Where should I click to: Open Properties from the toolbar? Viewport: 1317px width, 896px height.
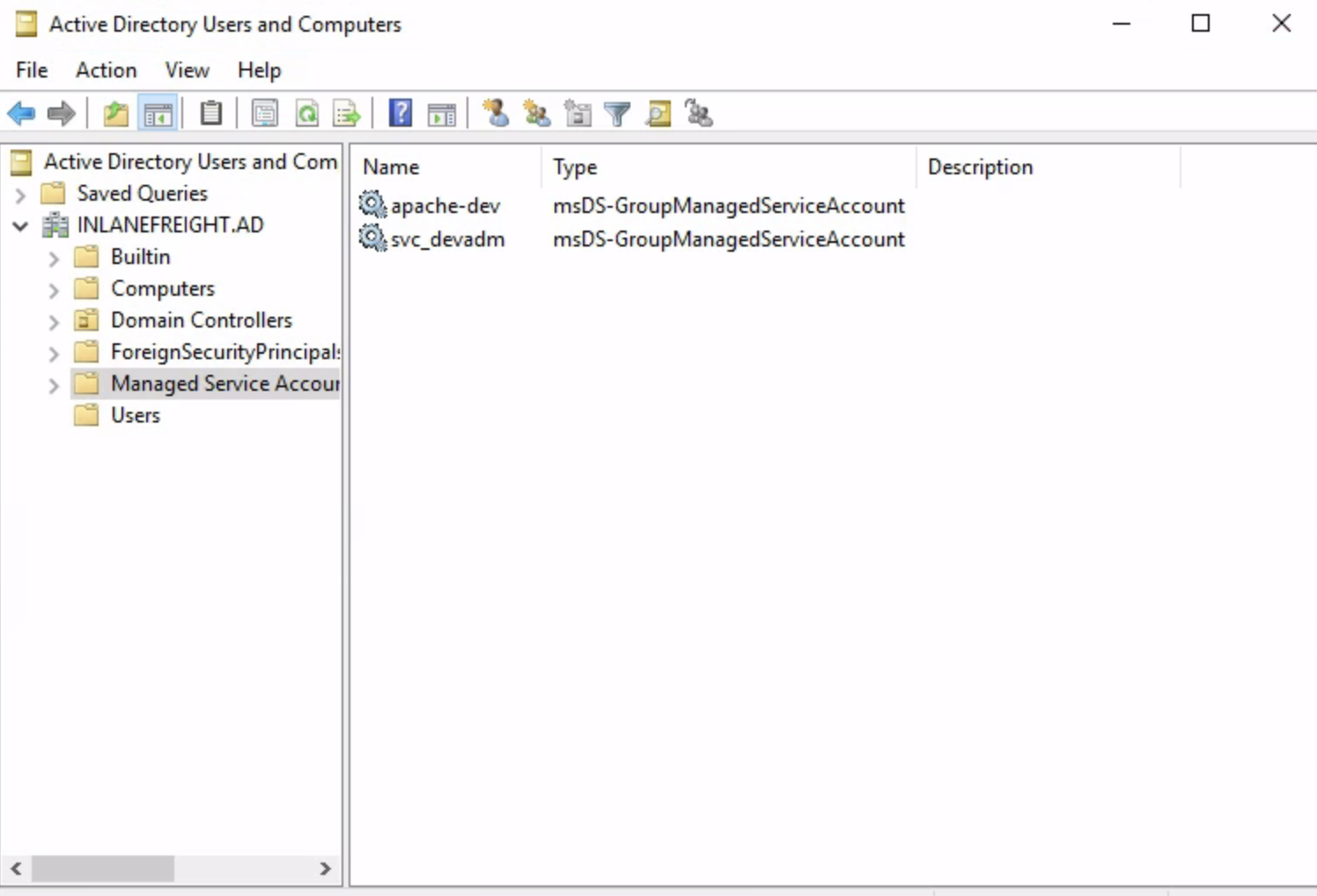pyautogui.click(x=264, y=114)
